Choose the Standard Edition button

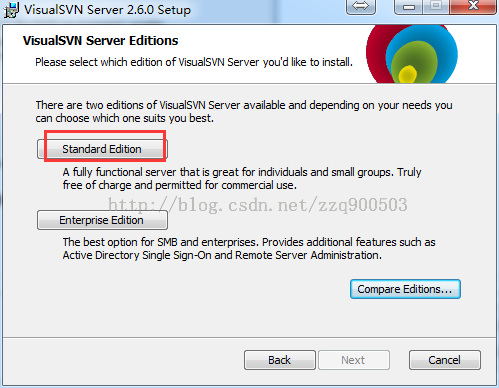pos(102,149)
